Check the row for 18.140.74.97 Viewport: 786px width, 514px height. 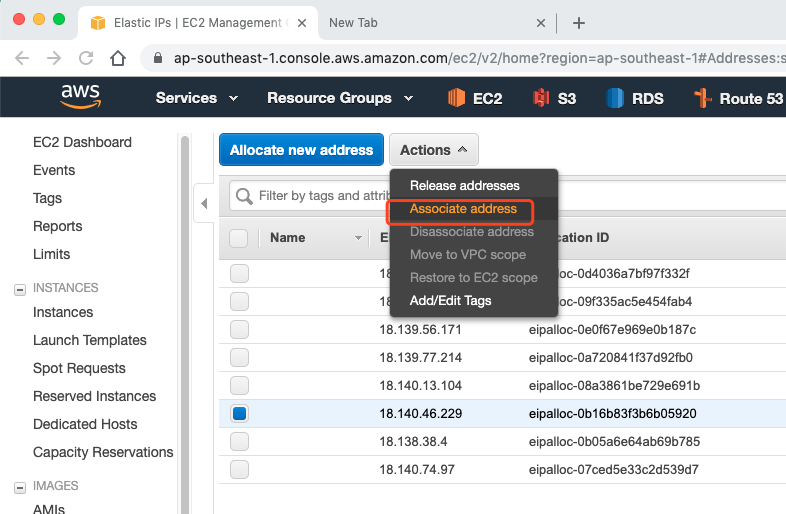tap(239, 470)
